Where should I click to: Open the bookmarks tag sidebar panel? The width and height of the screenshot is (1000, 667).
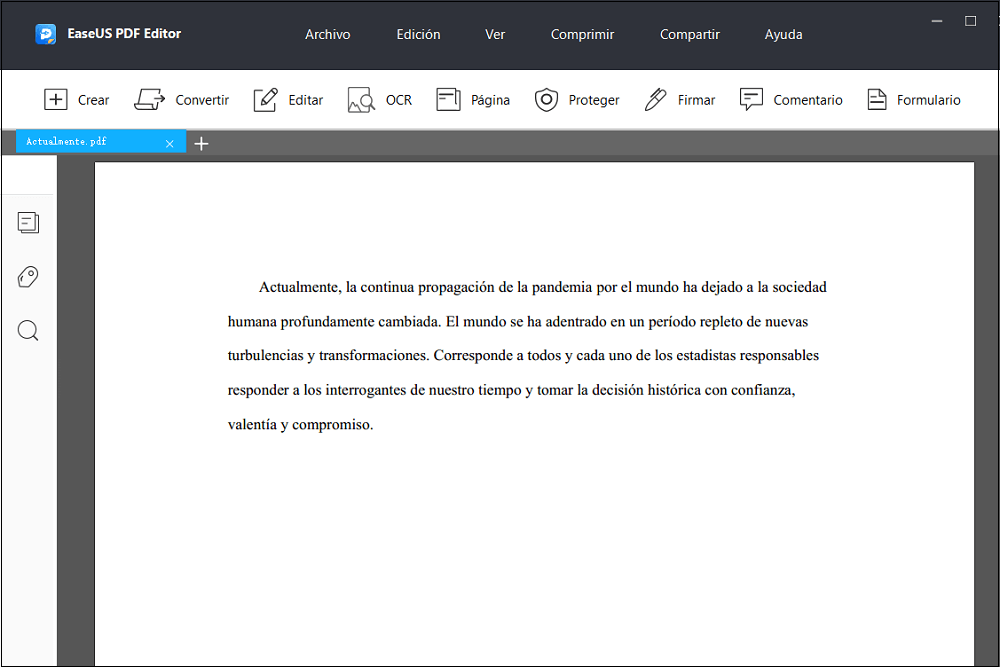[x=28, y=277]
